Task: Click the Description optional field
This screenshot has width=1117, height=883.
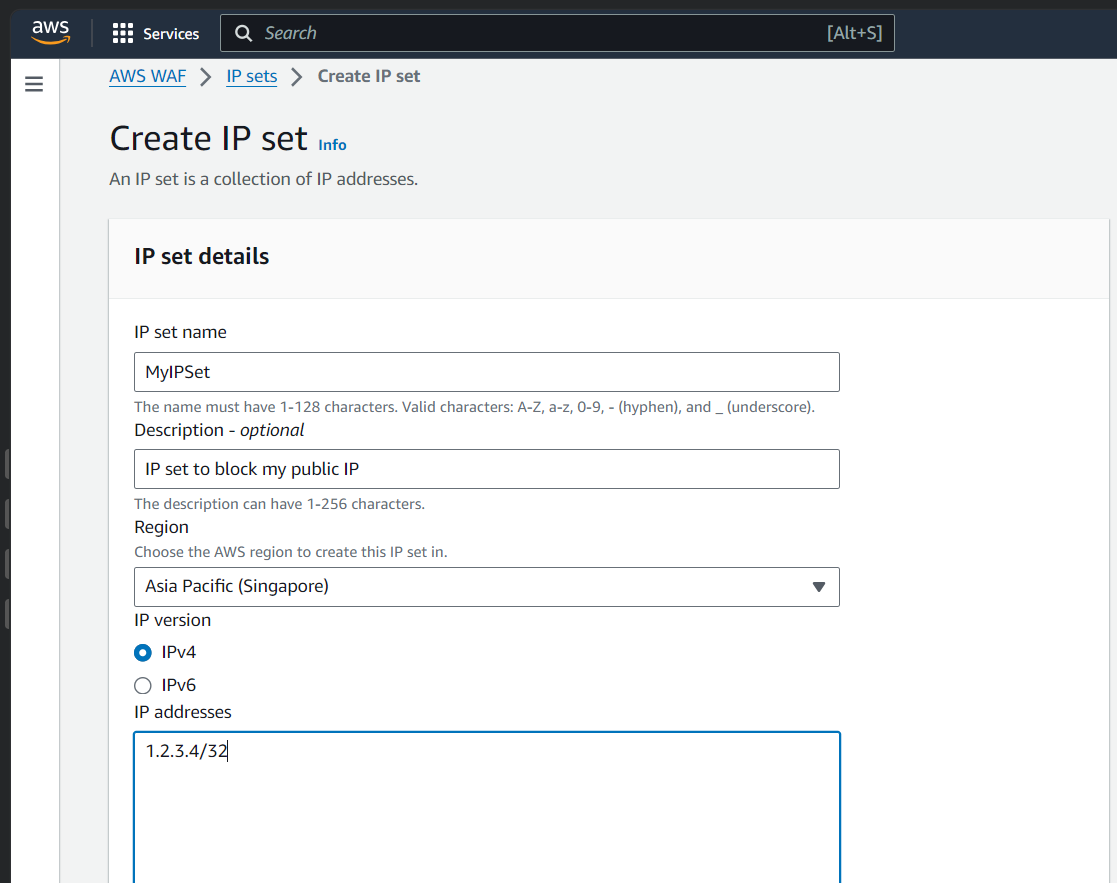Action: click(x=487, y=469)
